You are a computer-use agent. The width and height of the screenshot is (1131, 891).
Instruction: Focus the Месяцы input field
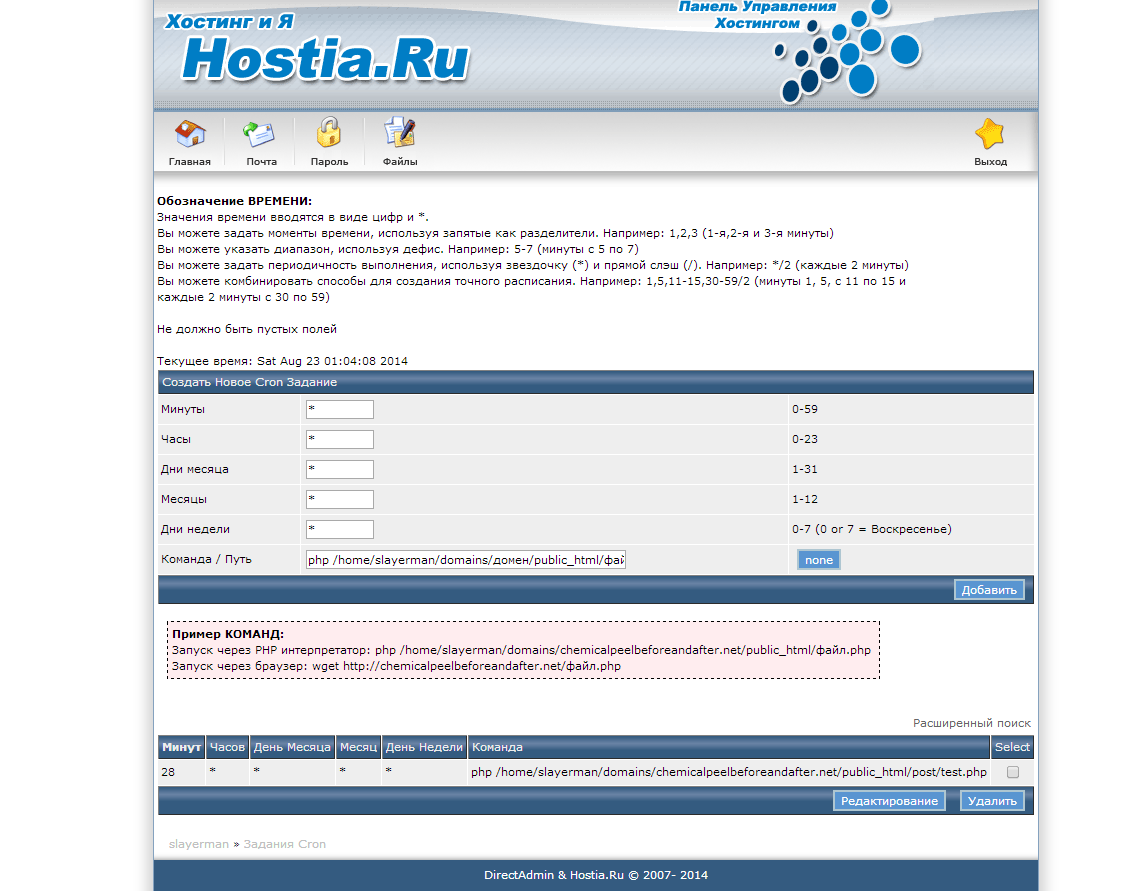tap(340, 499)
